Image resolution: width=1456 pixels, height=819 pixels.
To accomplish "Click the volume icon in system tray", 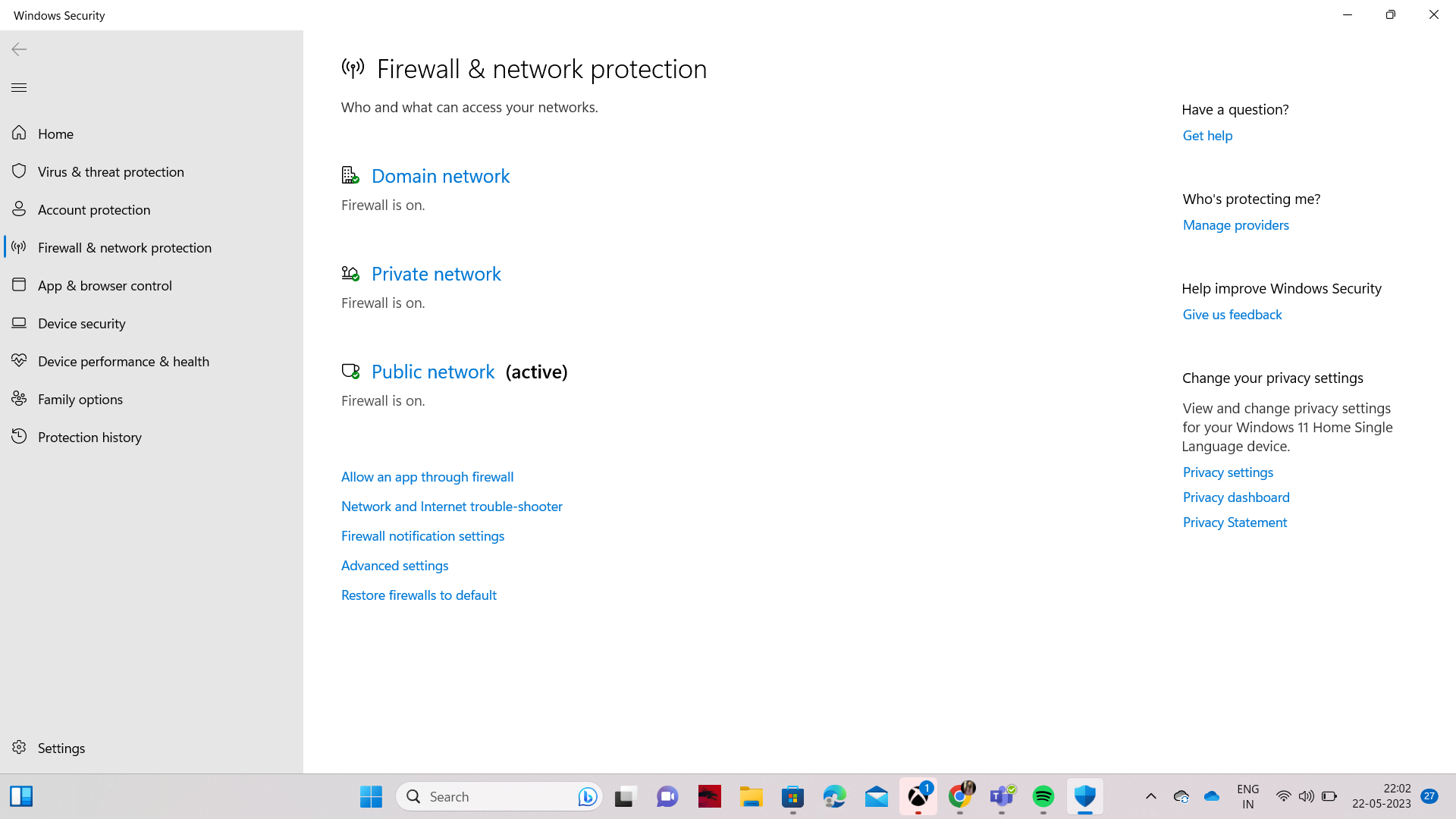I will tap(1306, 796).
